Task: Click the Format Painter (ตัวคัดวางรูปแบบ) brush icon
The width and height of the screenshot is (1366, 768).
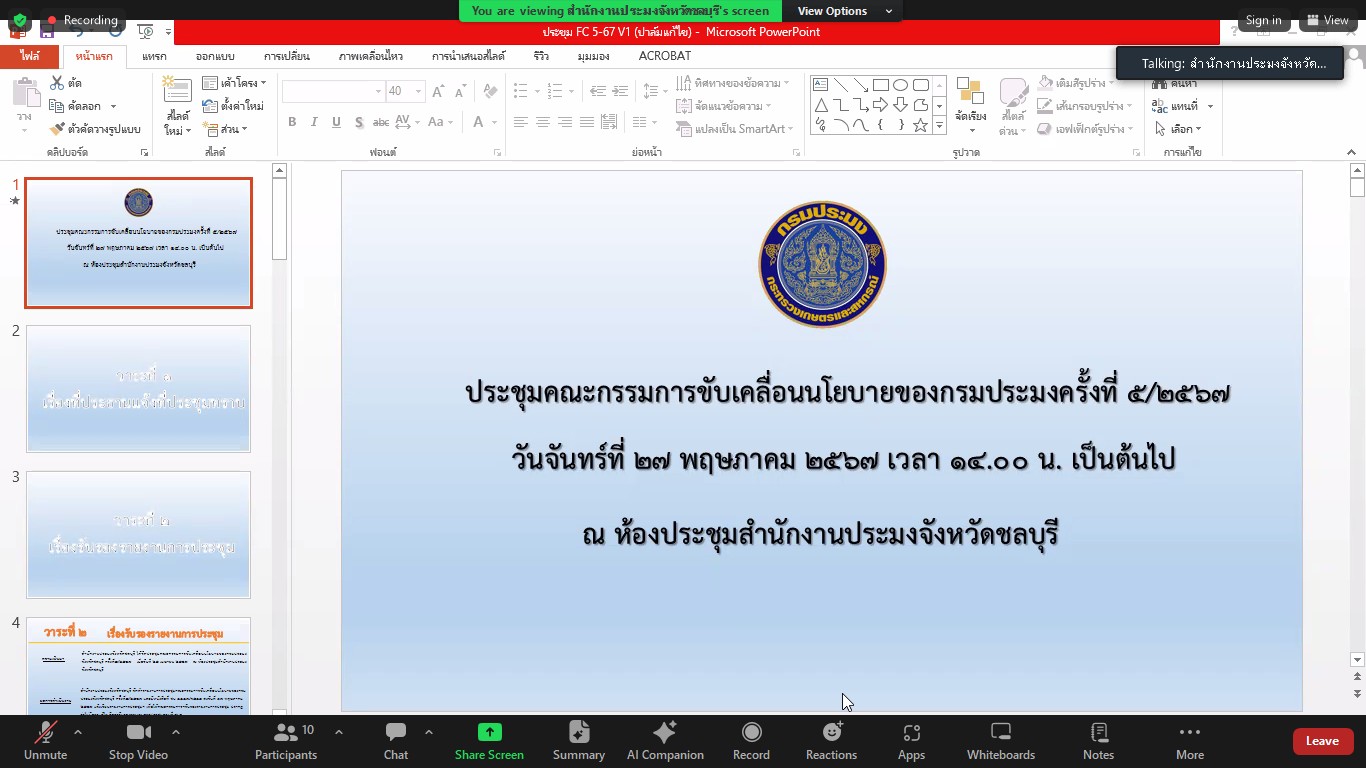Action: (x=57, y=129)
